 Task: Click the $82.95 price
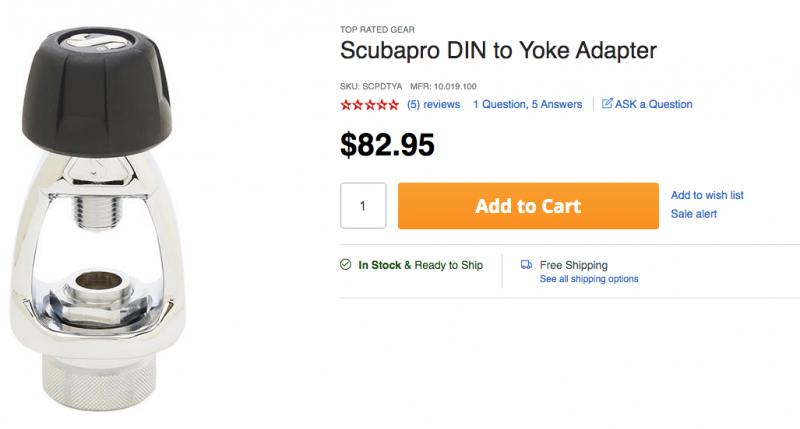(387, 145)
